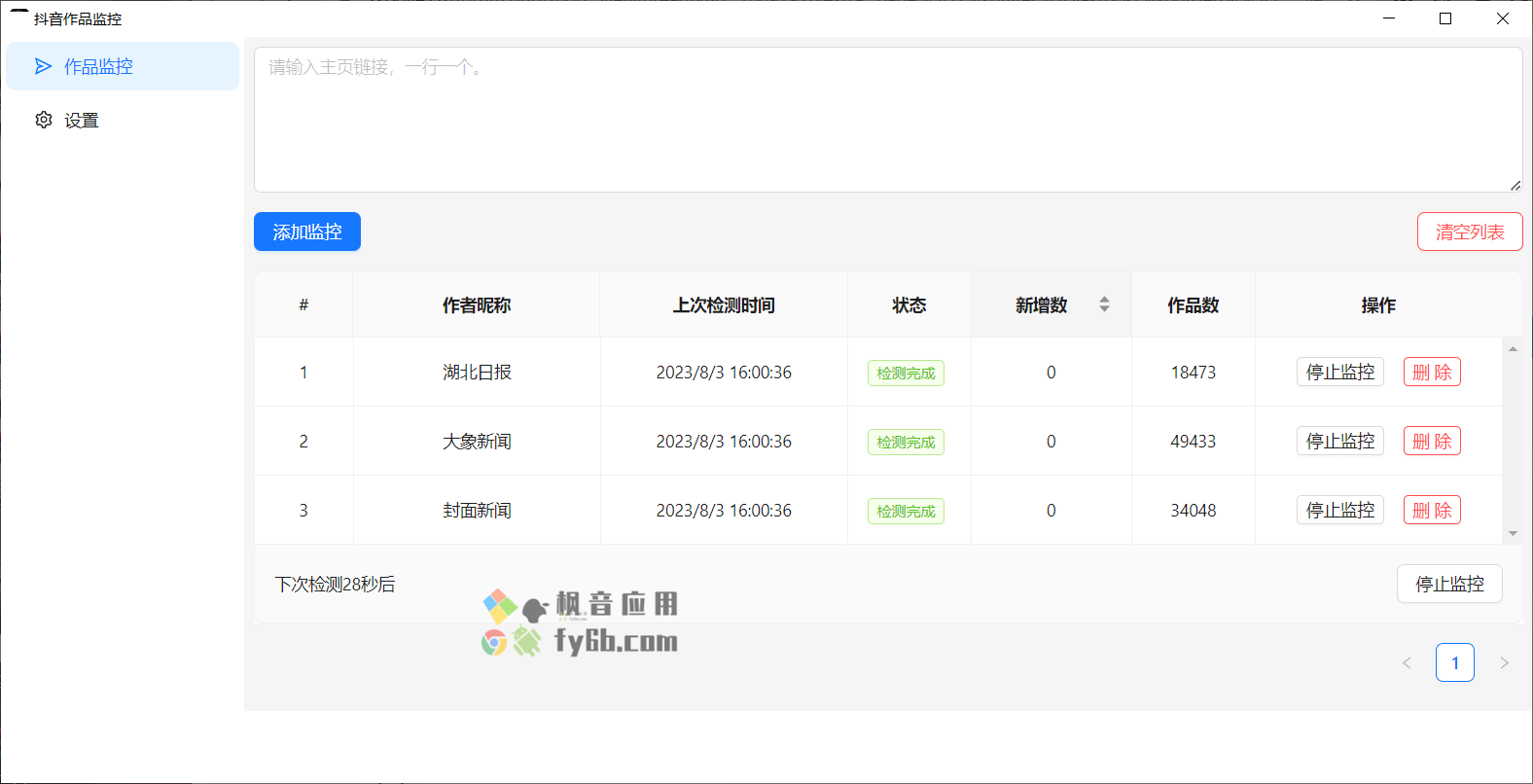
Task: Open the 作品监控 sidebar tab
Action: point(123,66)
